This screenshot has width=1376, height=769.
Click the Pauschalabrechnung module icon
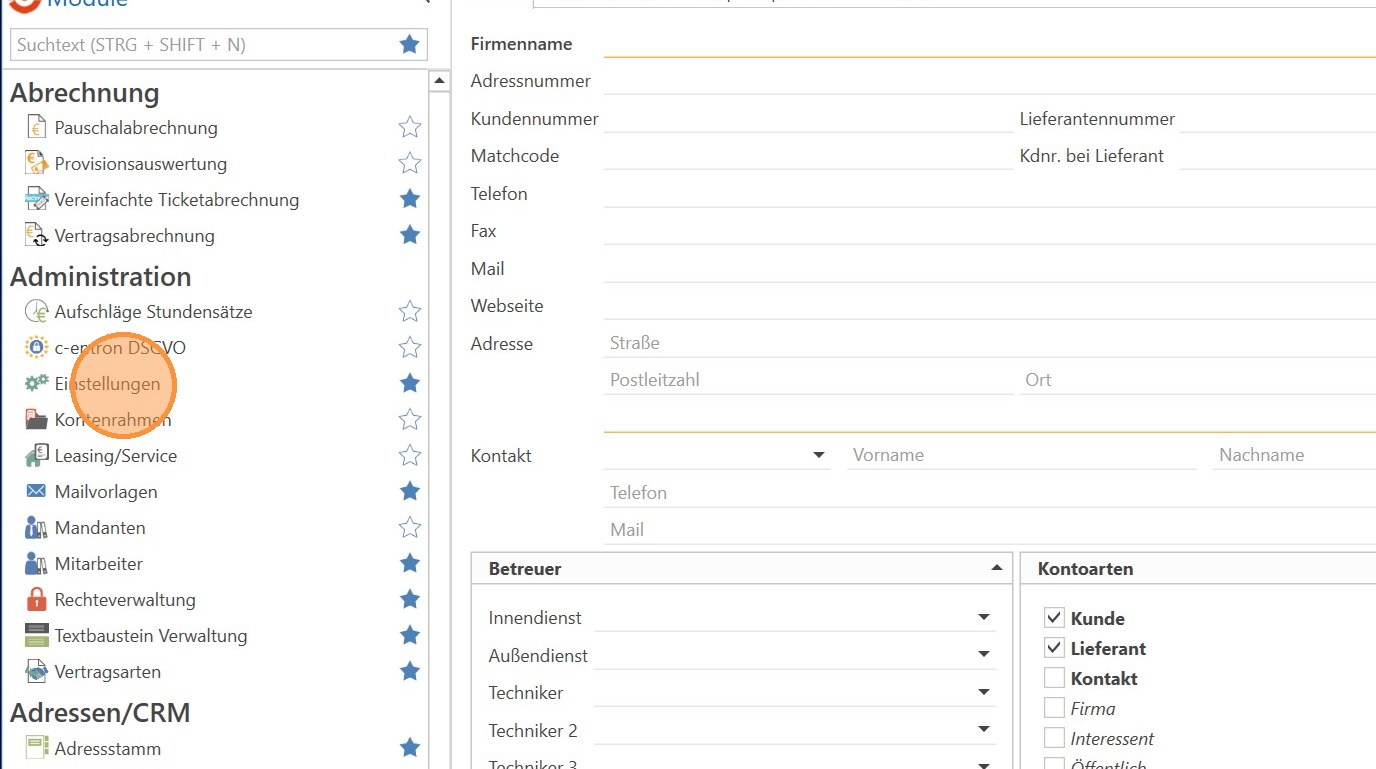(x=37, y=128)
